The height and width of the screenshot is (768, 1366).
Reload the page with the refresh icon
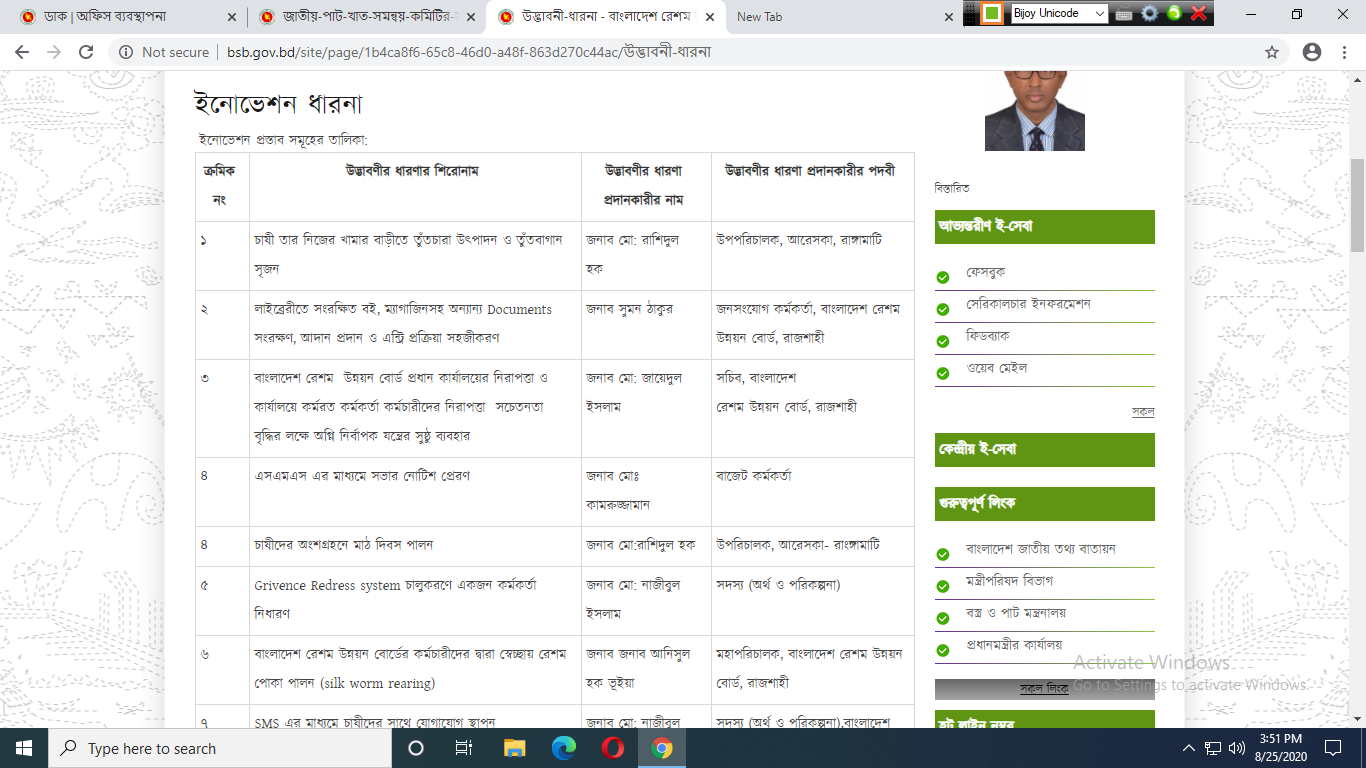(86, 52)
